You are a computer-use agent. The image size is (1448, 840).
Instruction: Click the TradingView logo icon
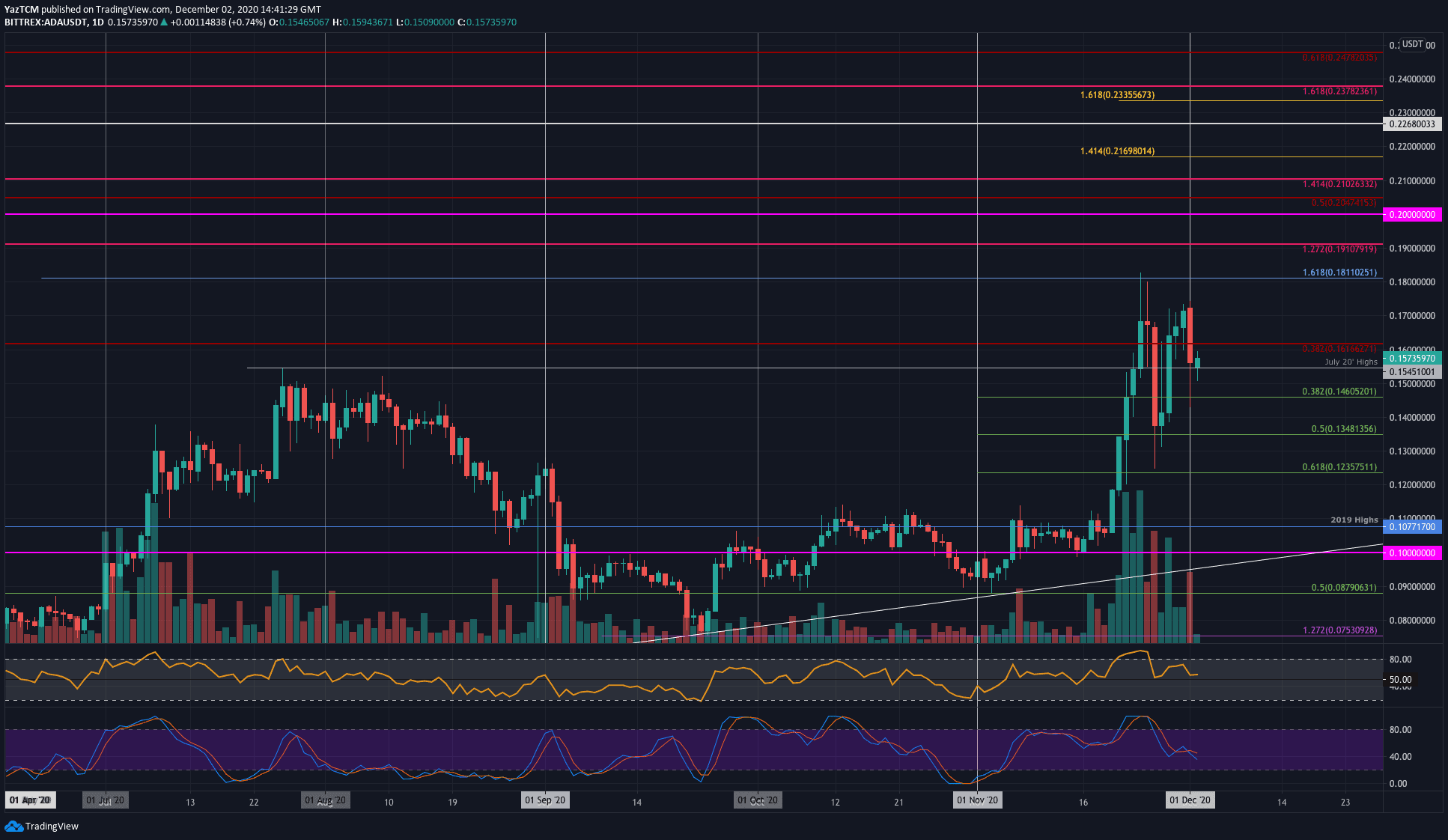[13, 826]
